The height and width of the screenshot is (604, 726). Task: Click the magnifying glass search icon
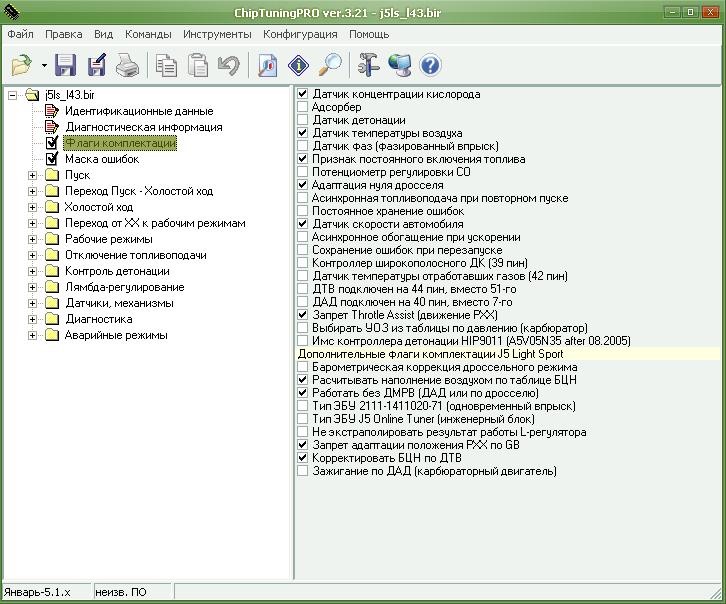tap(330, 65)
